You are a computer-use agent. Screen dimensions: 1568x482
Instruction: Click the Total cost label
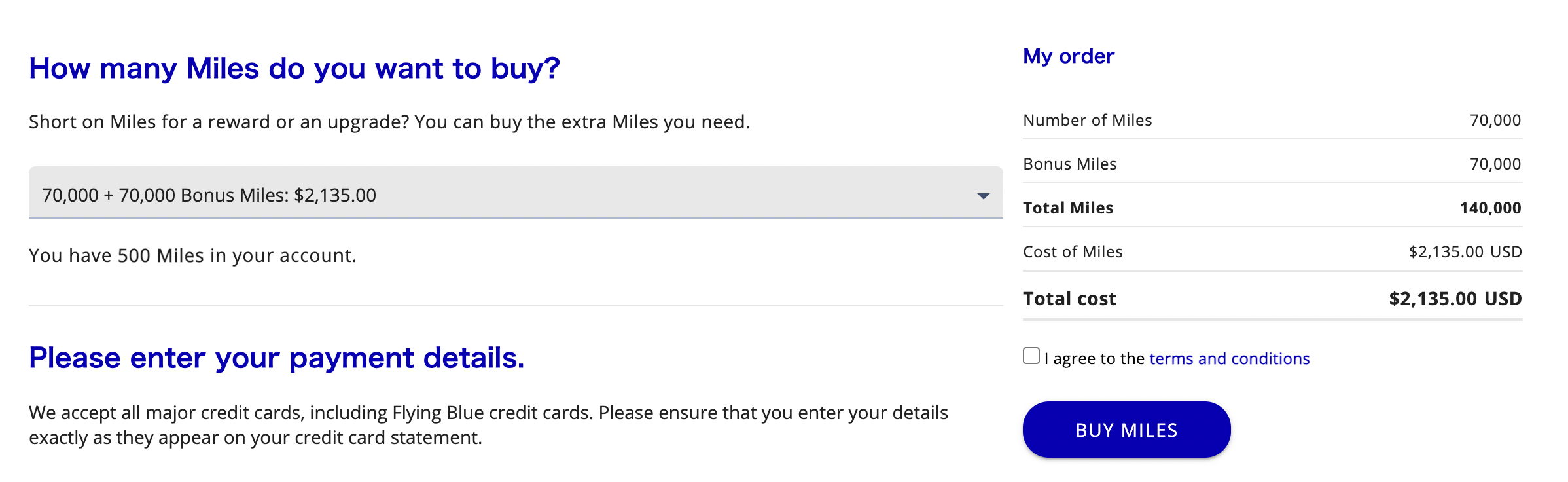click(1069, 299)
